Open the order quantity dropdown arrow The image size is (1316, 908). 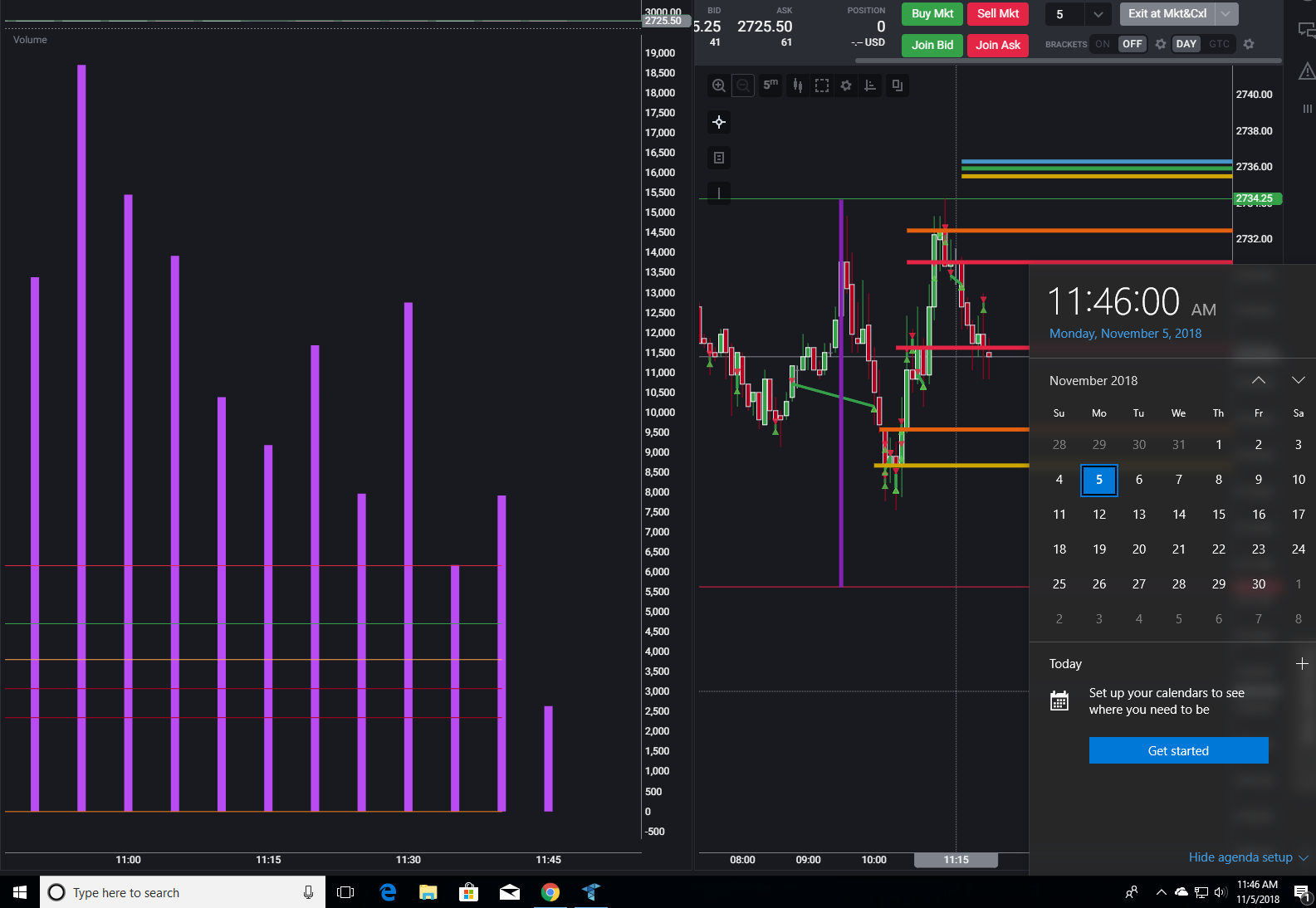[x=1098, y=14]
